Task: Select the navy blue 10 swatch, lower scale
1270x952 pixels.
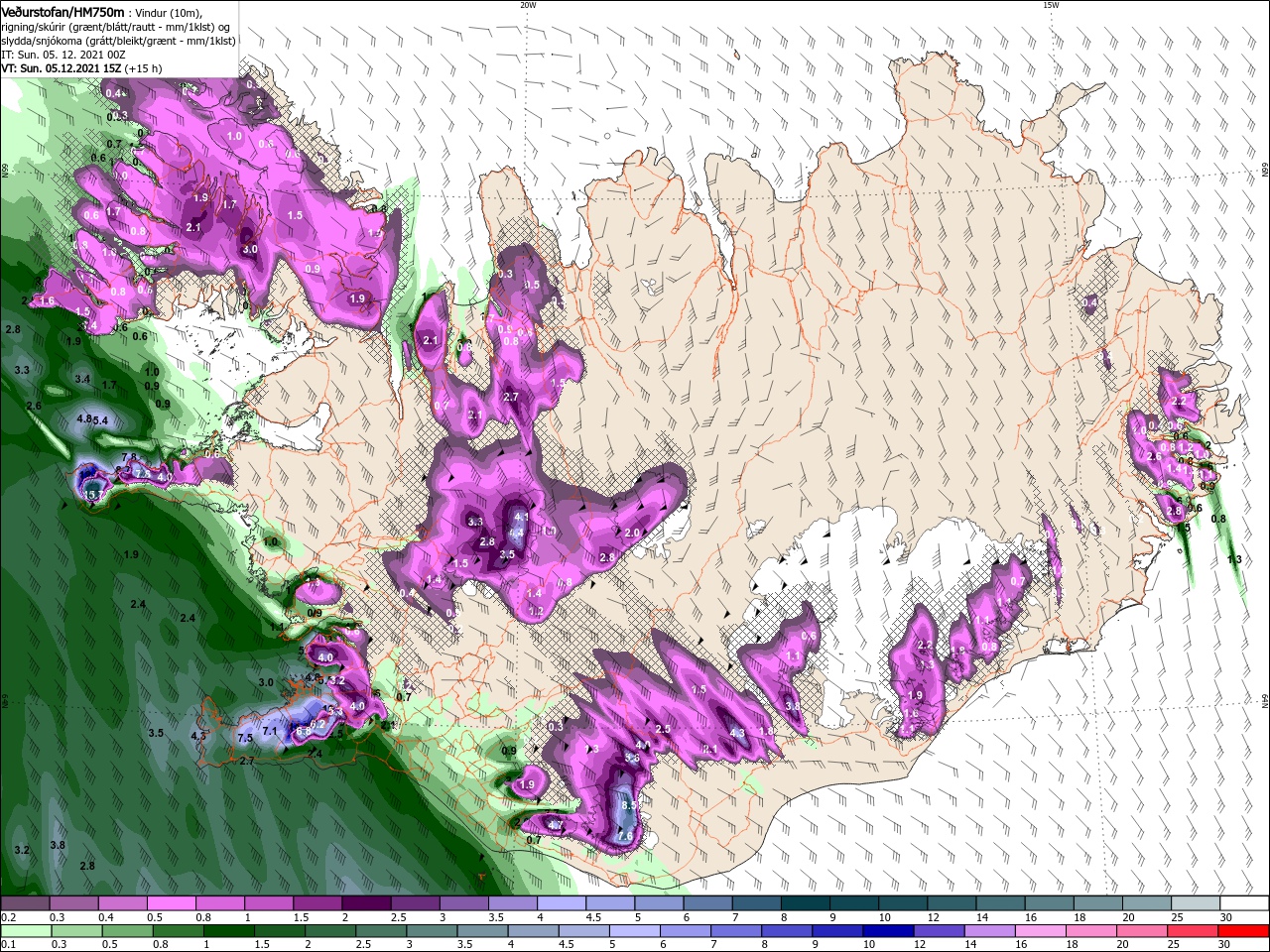Action: 889,931
